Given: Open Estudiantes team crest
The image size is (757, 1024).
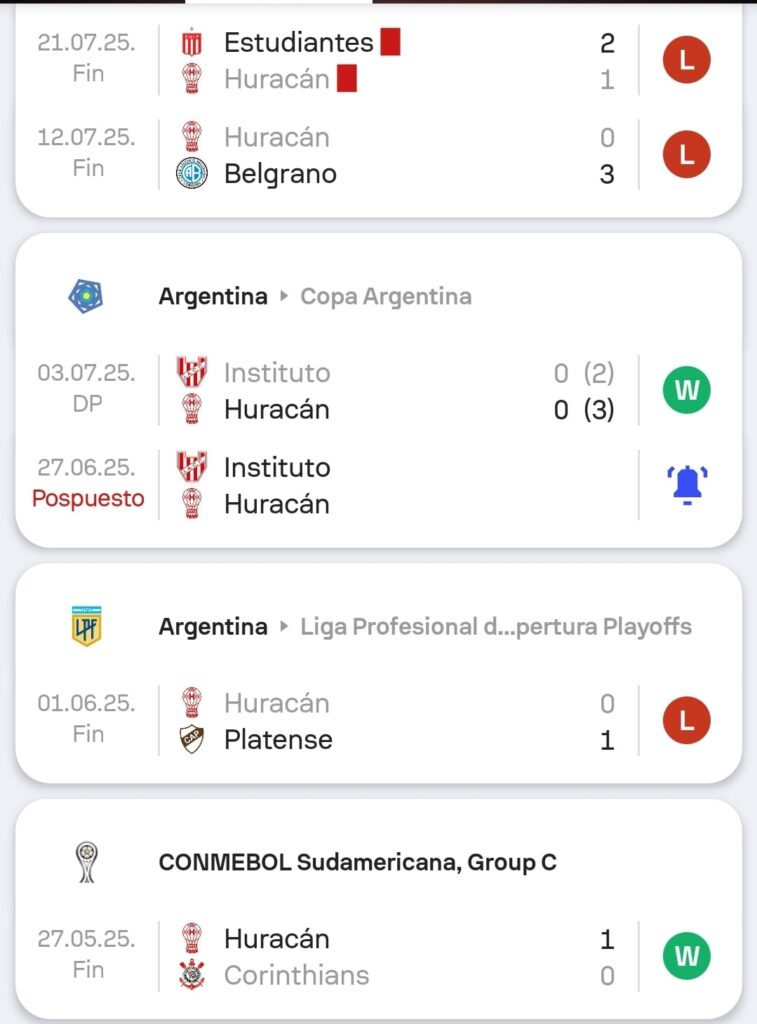Looking at the screenshot, I should pos(191,43).
